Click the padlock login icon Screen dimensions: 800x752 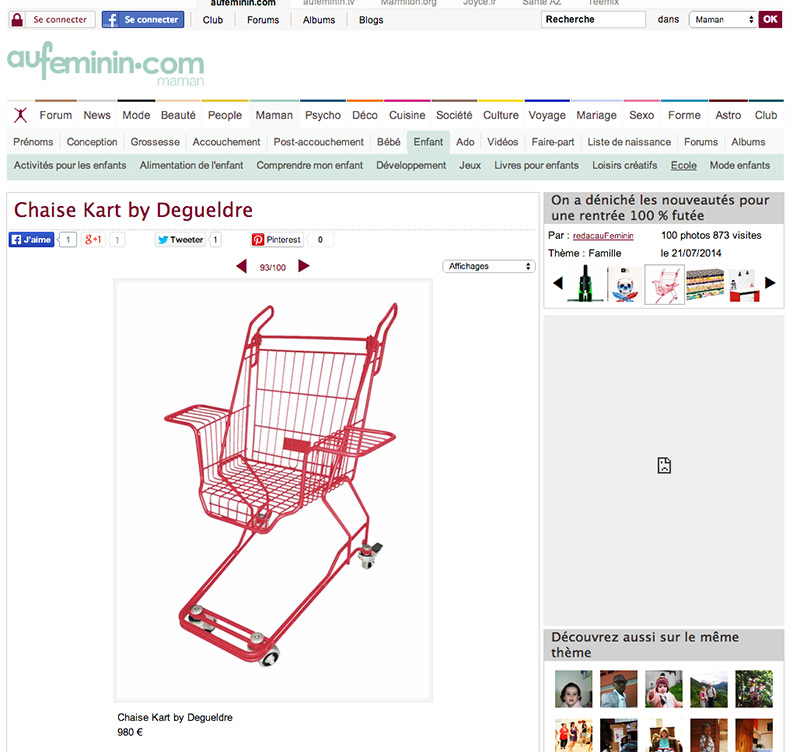tap(17, 20)
